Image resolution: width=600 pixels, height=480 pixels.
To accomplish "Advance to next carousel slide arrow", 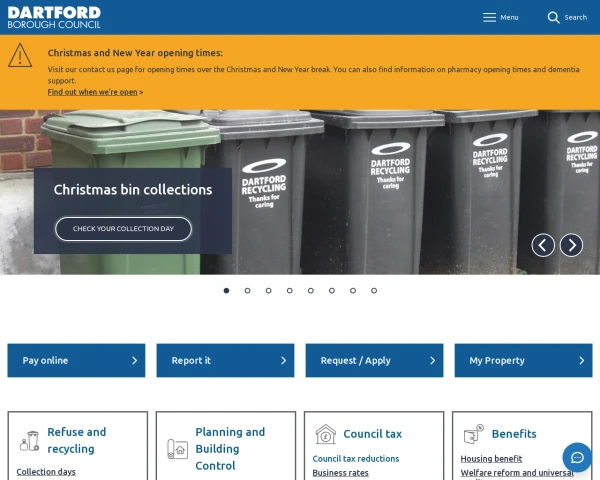I will click(x=571, y=245).
